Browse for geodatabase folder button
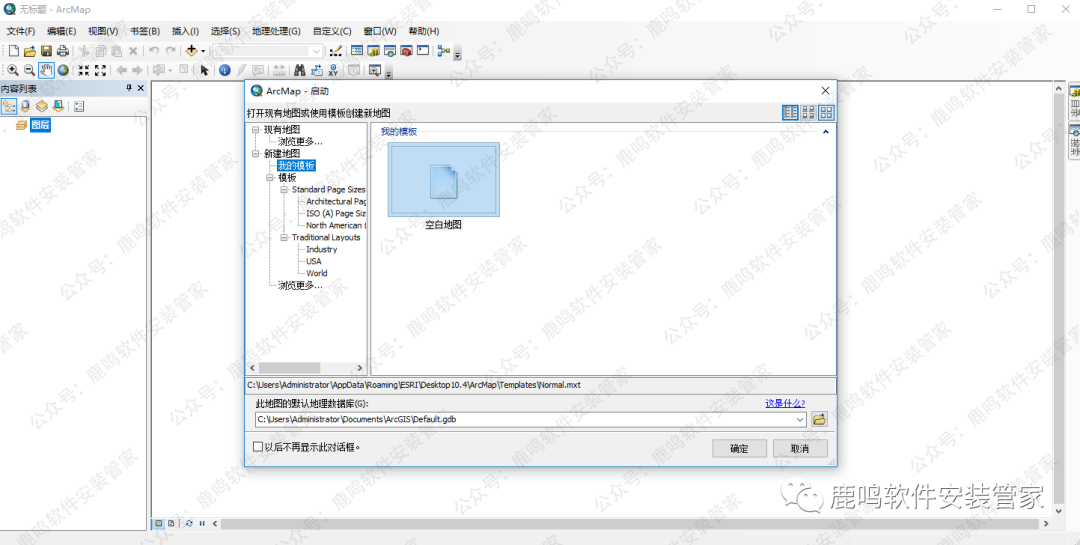Viewport: 1080px width, 545px height. coord(819,419)
